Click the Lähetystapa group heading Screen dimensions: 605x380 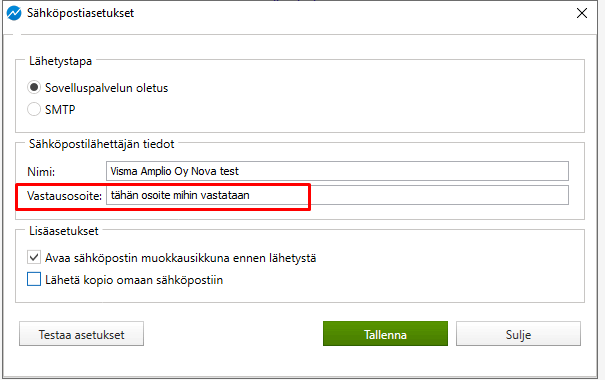coord(61,61)
